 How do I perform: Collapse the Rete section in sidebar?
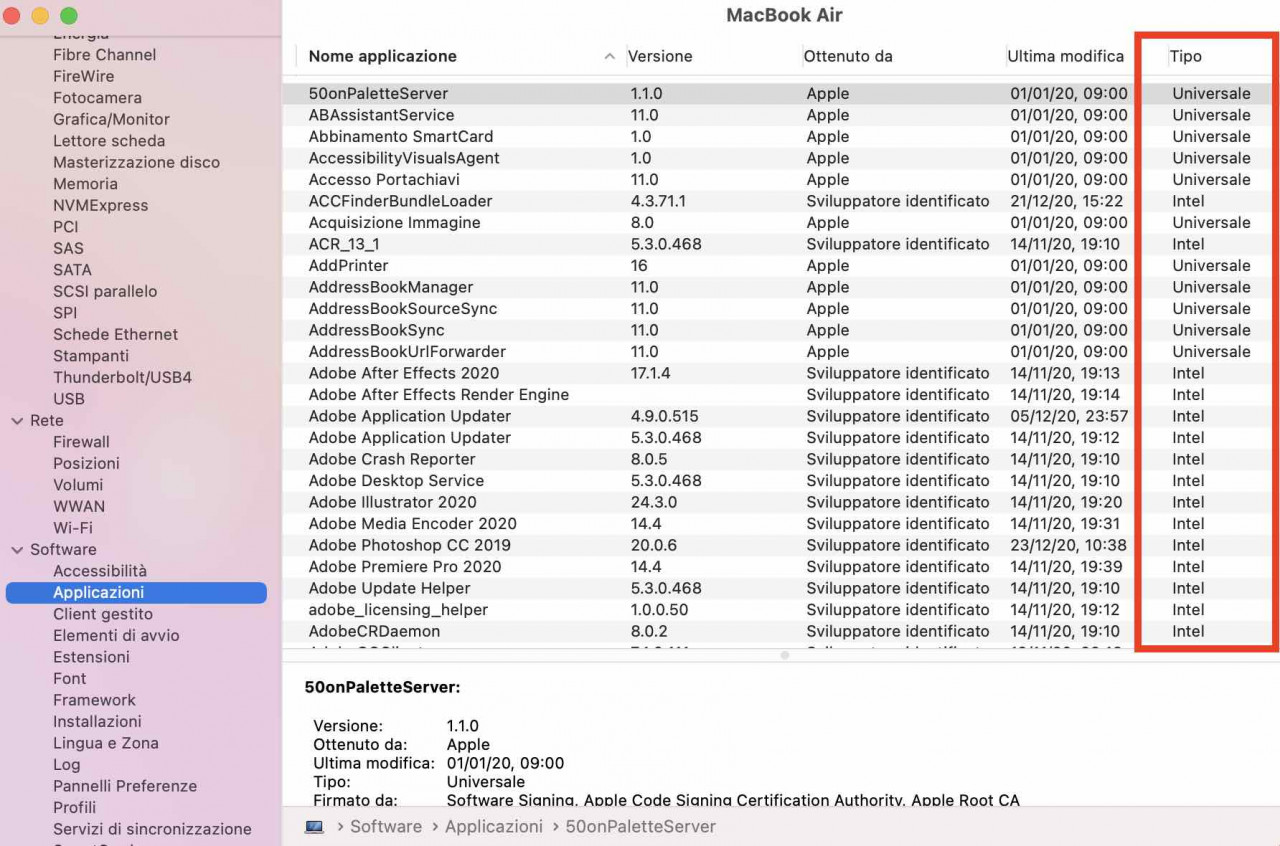tap(17, 421)
